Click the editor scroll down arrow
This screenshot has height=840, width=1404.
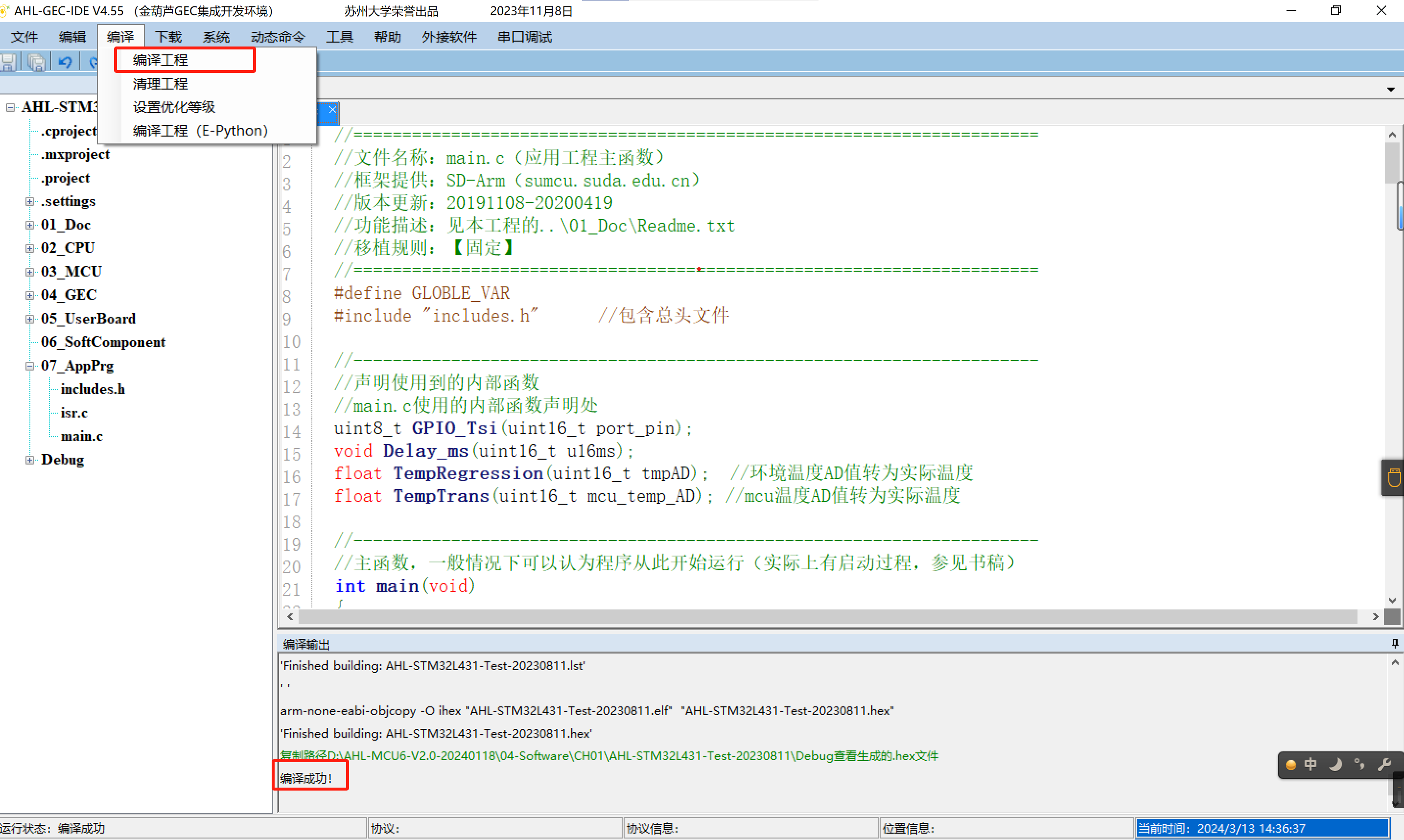(1392, 601)
